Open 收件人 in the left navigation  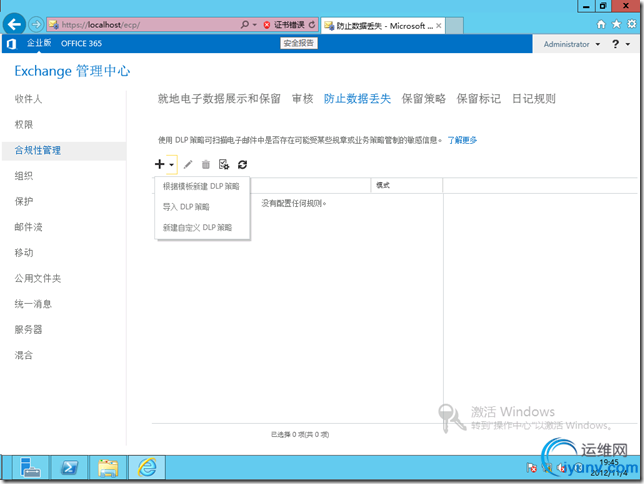pos(28,99)
